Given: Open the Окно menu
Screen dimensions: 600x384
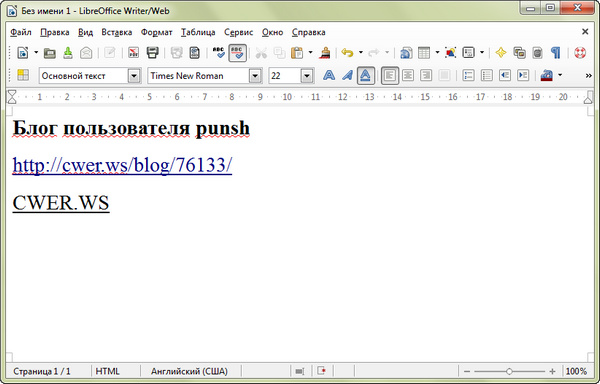Looking at the screenshot, I should [272, 32].
